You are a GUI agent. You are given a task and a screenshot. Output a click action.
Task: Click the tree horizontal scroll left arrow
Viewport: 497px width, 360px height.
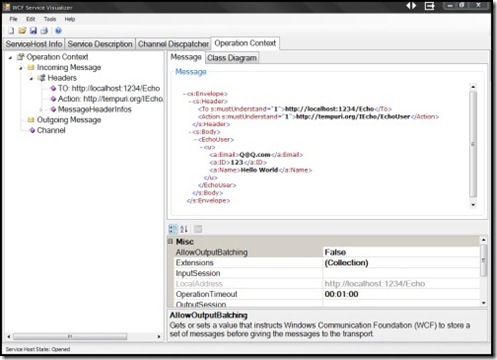coord(9,337)
